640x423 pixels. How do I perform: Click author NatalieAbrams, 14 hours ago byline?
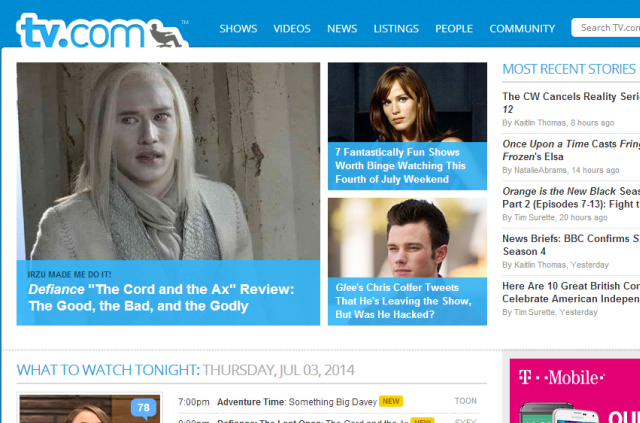[x=561, y=170]
